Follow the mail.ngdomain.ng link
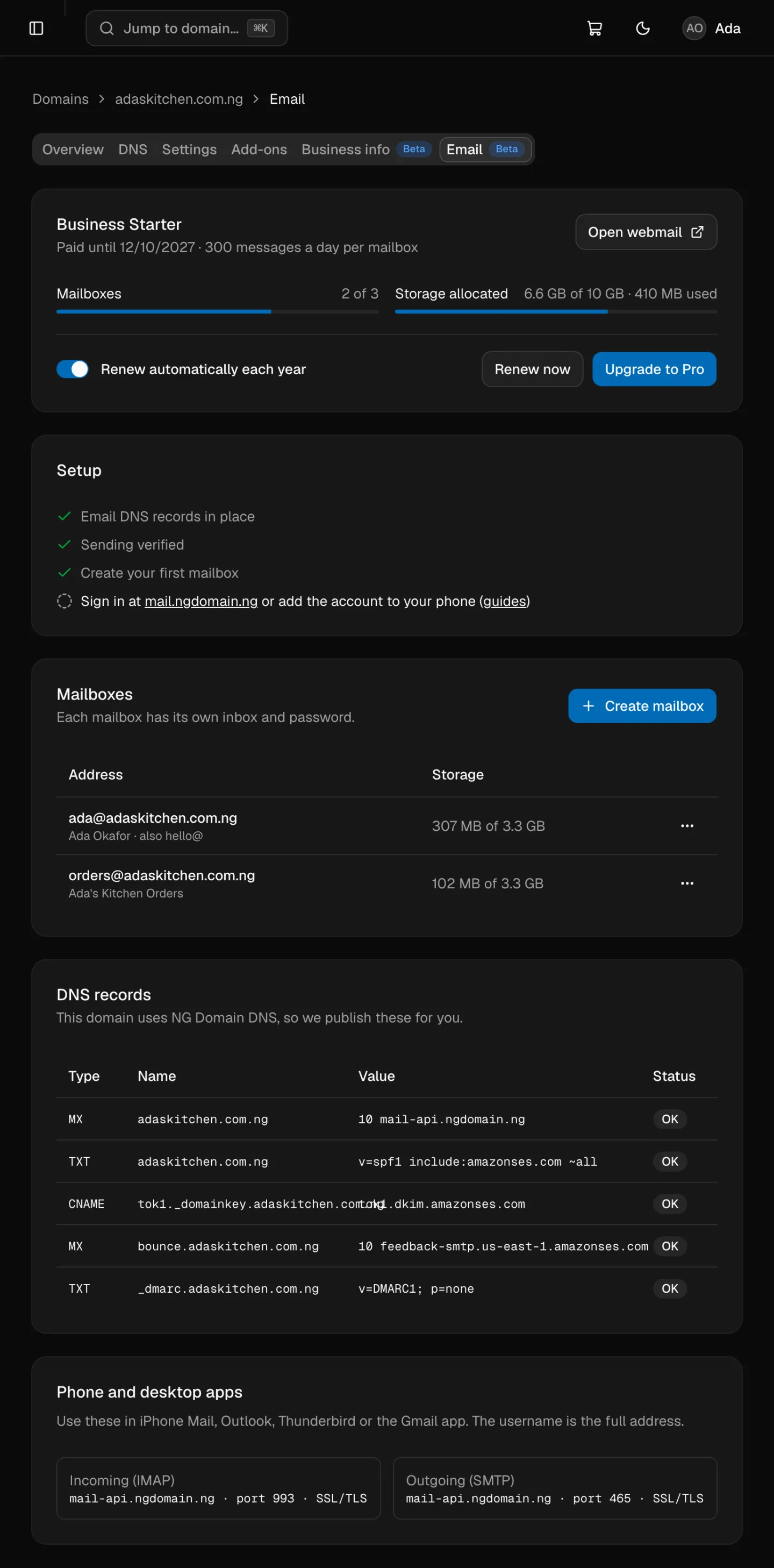 (202, 601)
